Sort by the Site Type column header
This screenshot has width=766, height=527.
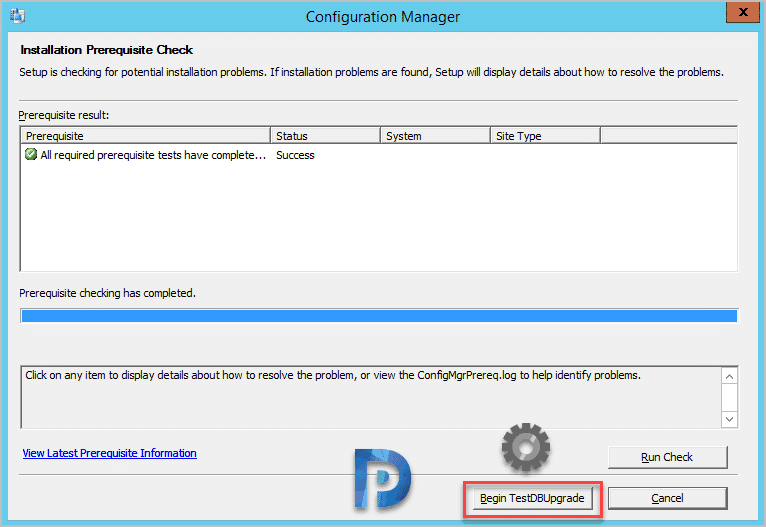(x=545, y=136)
